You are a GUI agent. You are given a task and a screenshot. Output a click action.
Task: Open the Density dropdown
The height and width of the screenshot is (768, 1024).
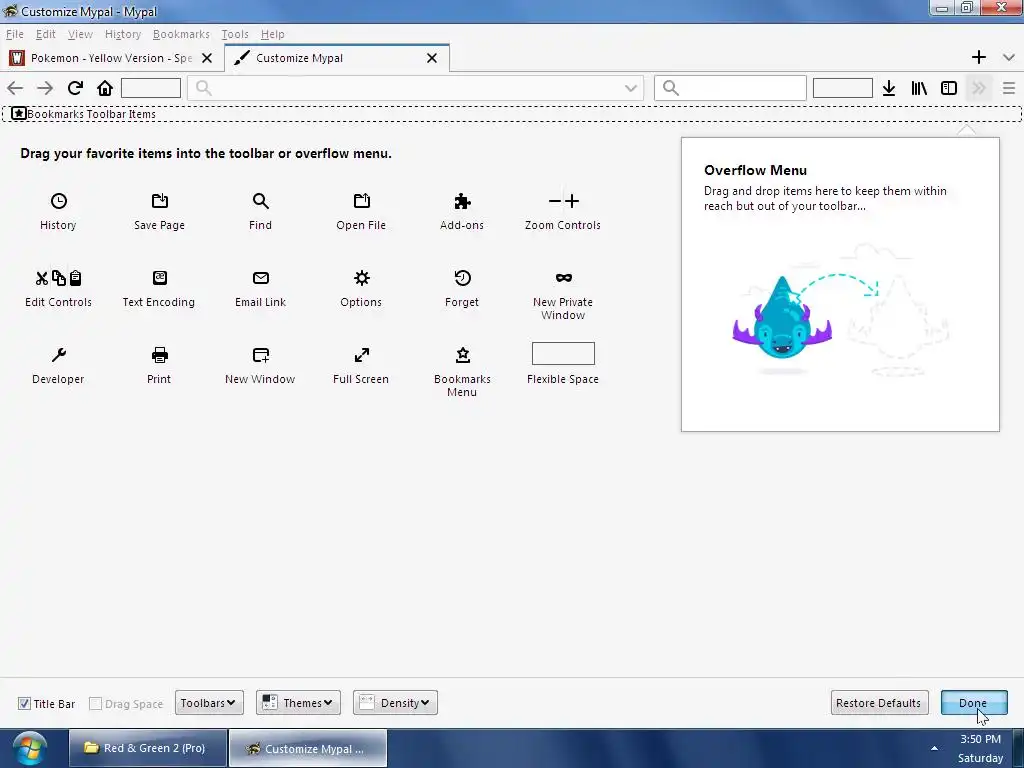point(395,703)
